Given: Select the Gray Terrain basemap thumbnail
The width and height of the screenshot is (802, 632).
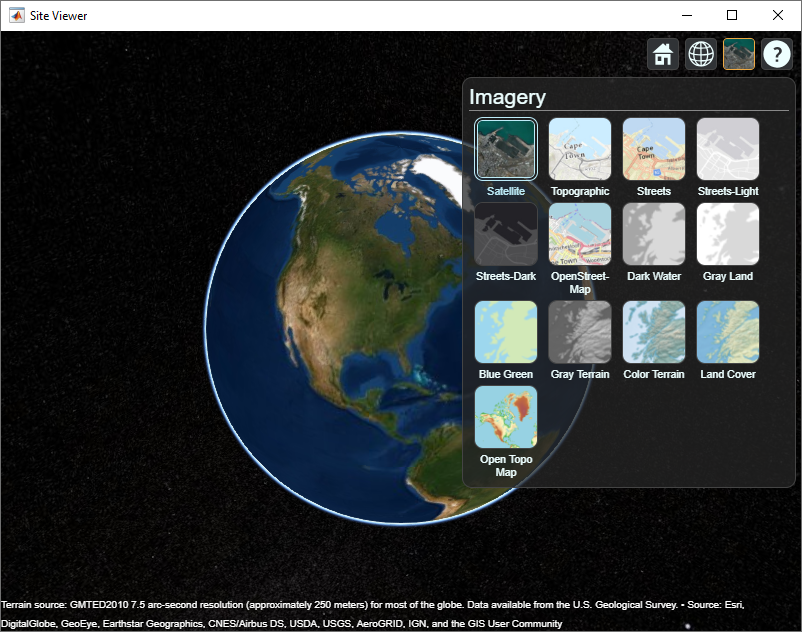Looking at the screenshot, I should (580, 332).
